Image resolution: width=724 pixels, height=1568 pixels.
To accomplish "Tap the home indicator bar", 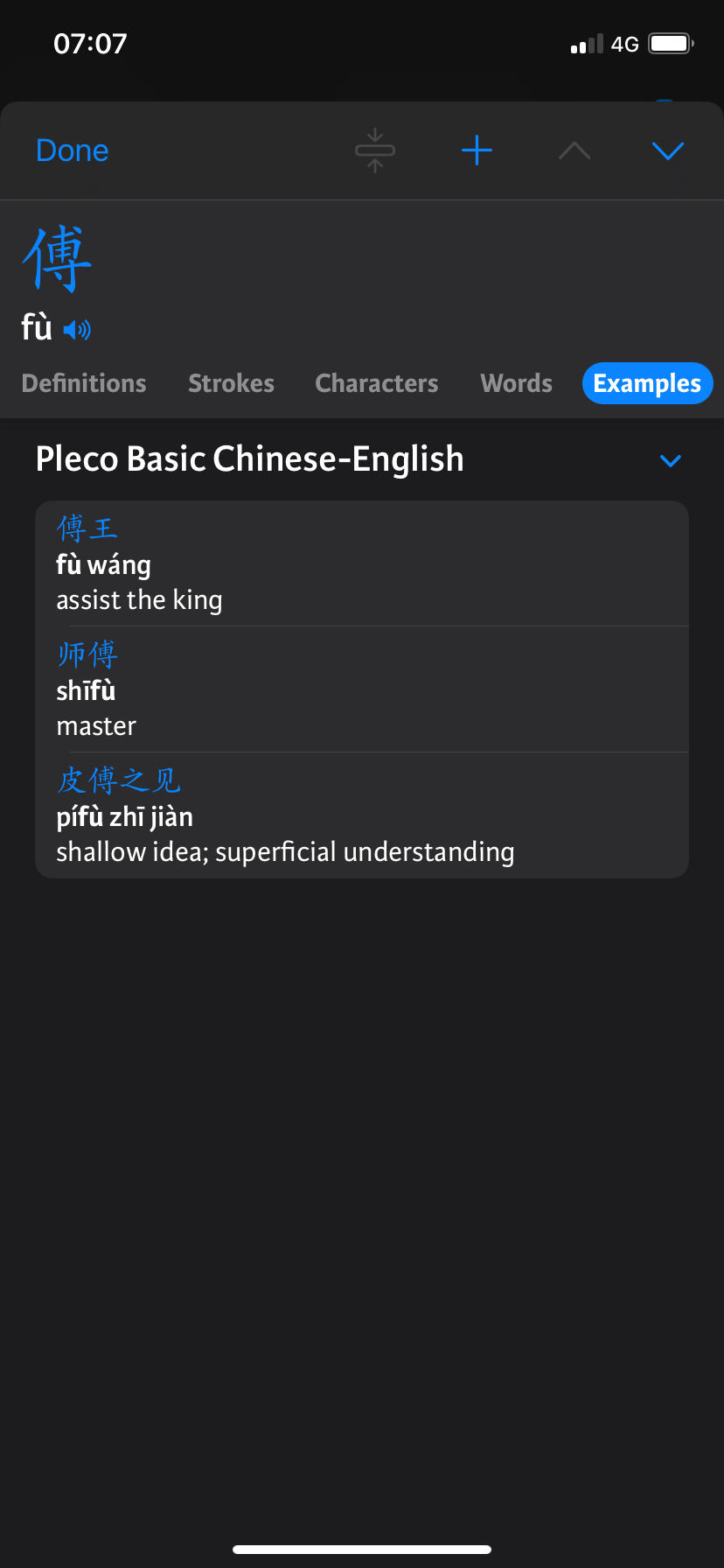I will tap(362, 1549).
